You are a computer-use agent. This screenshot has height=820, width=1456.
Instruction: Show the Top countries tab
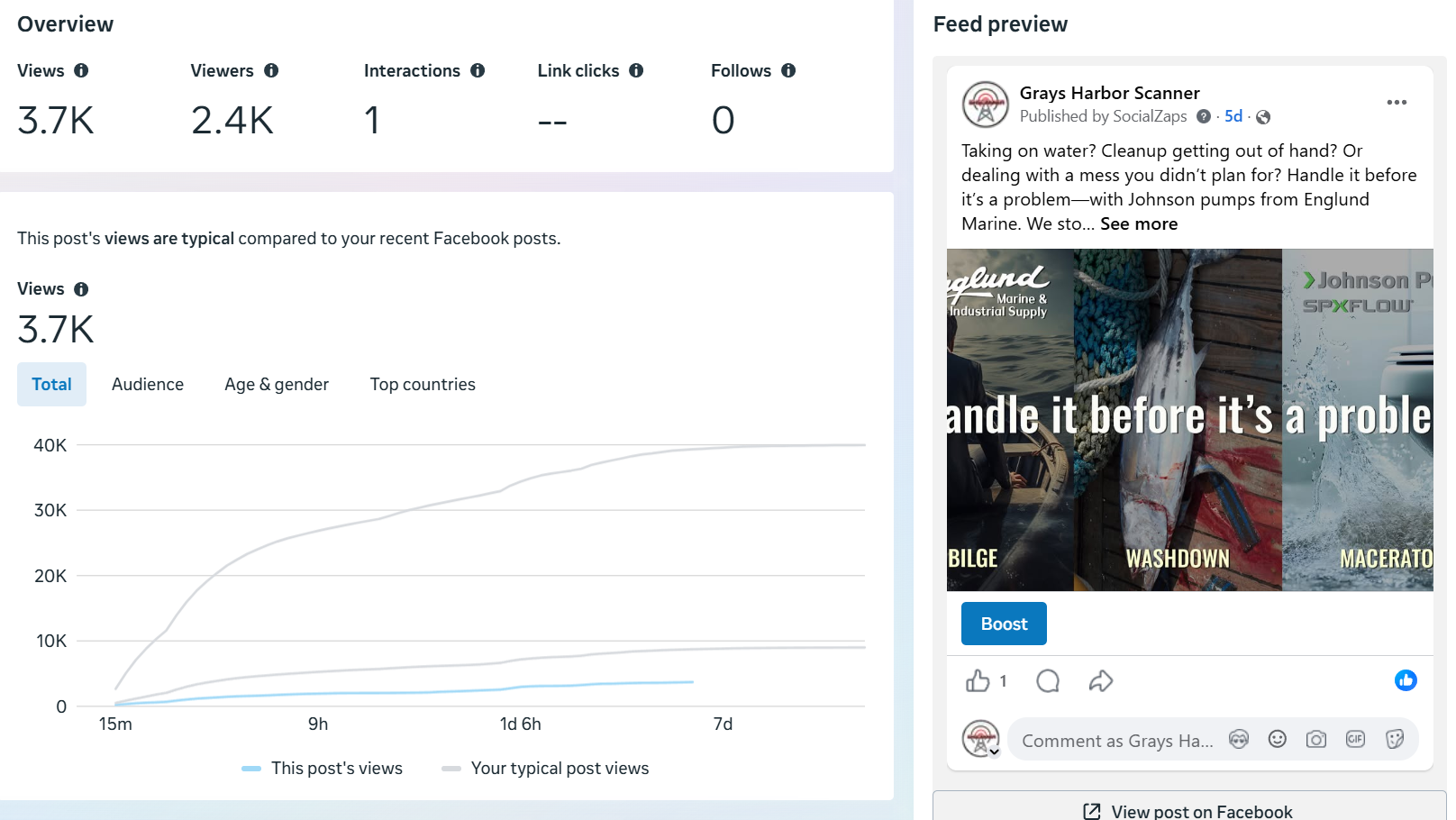[423, 385]
